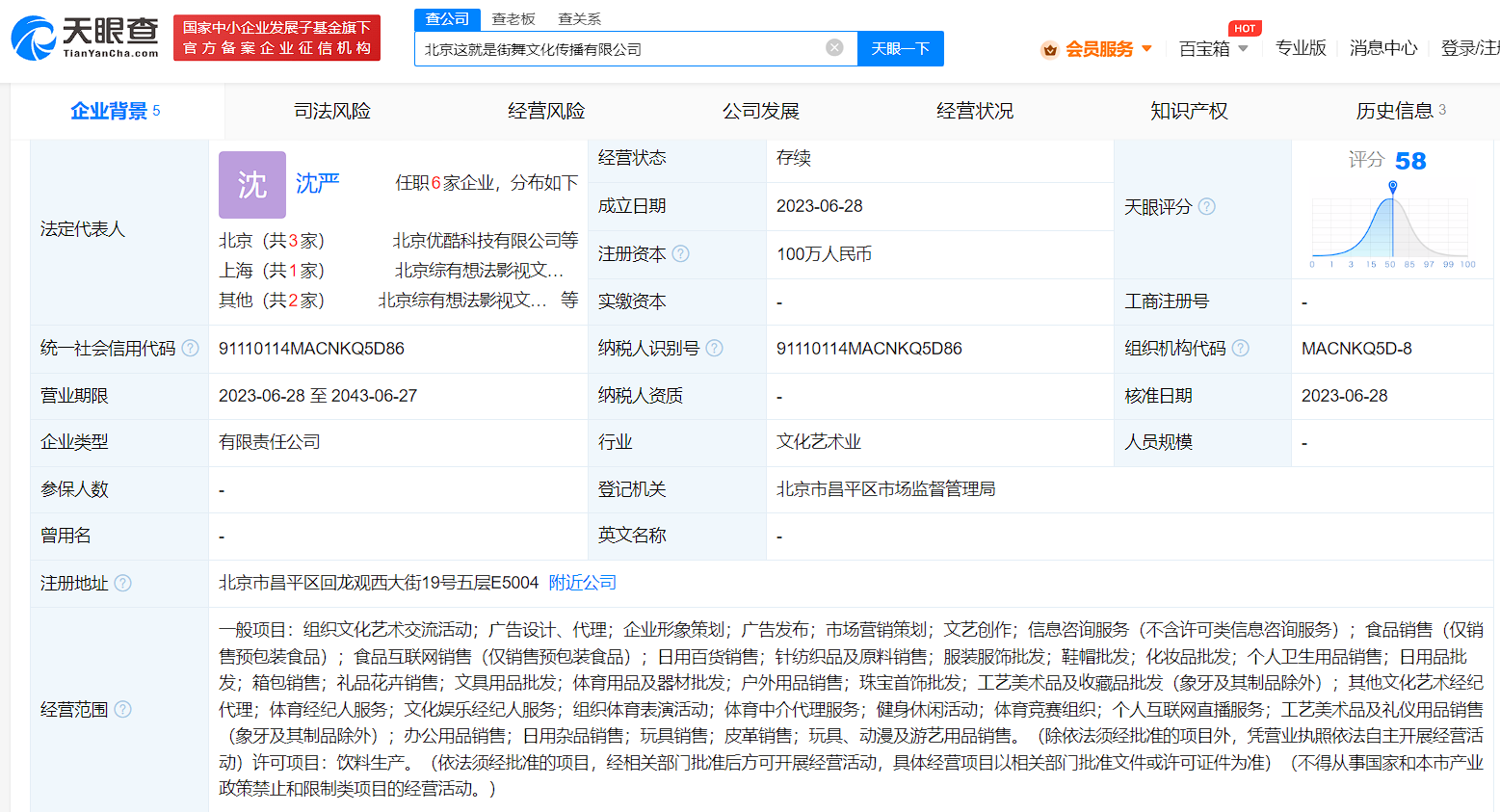Click the 北京（共3家）row

(x=398, y=241)
